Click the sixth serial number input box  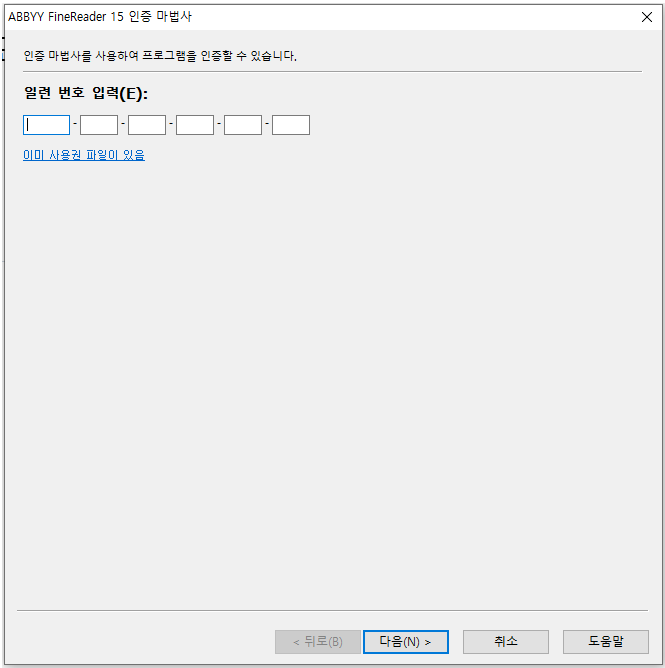pyautogui.click(x=291, y=125)
